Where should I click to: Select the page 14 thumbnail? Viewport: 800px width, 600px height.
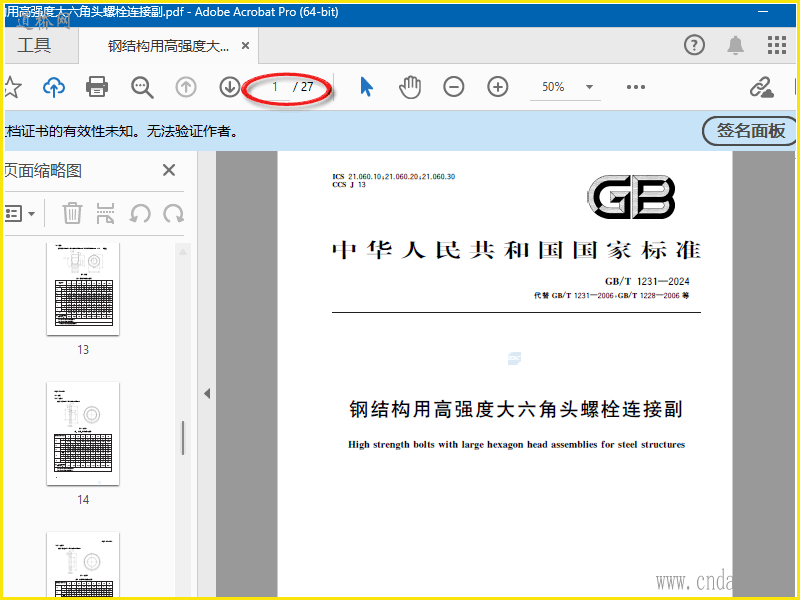point(83,433)
